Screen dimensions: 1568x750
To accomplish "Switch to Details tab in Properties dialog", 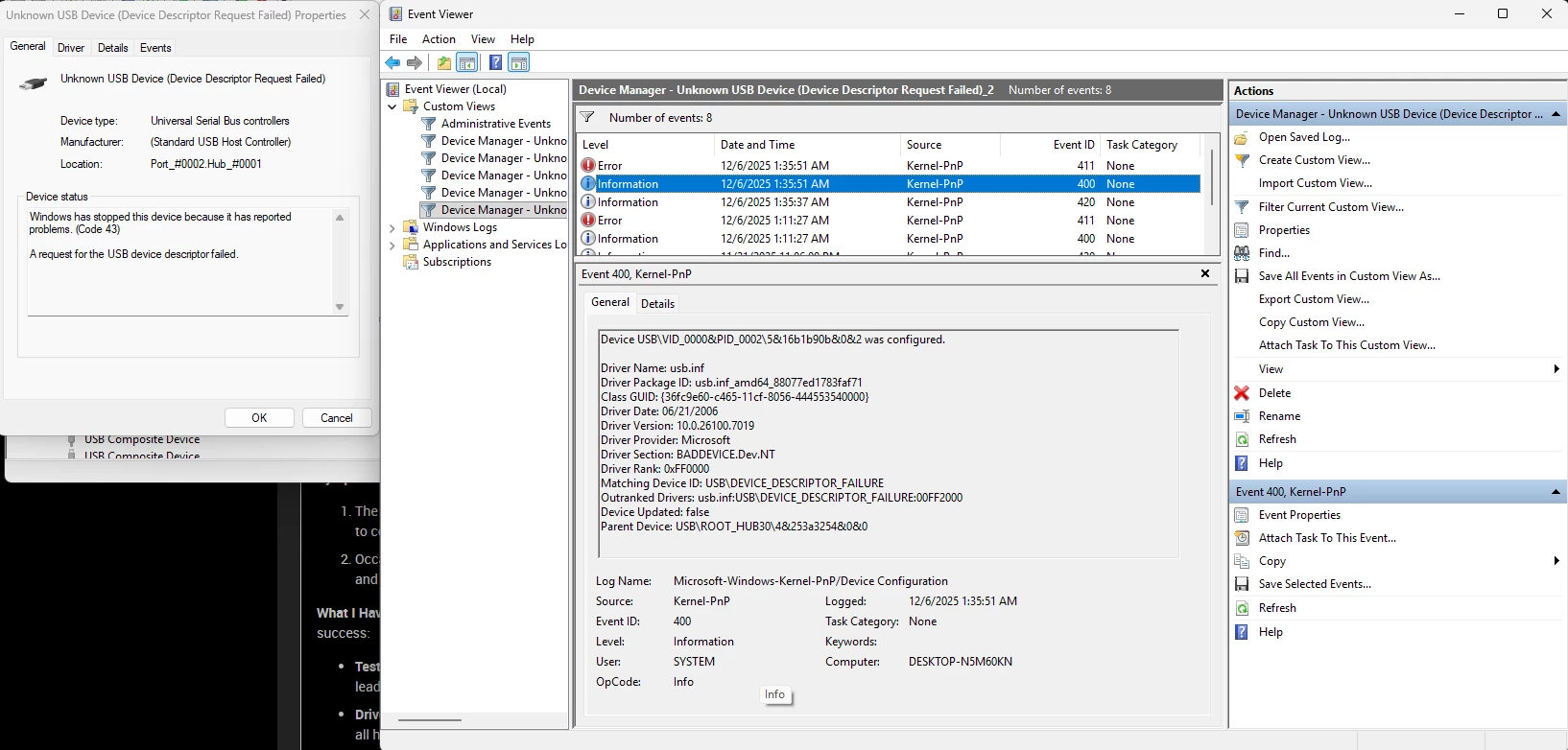I will (x=112, y=48).
